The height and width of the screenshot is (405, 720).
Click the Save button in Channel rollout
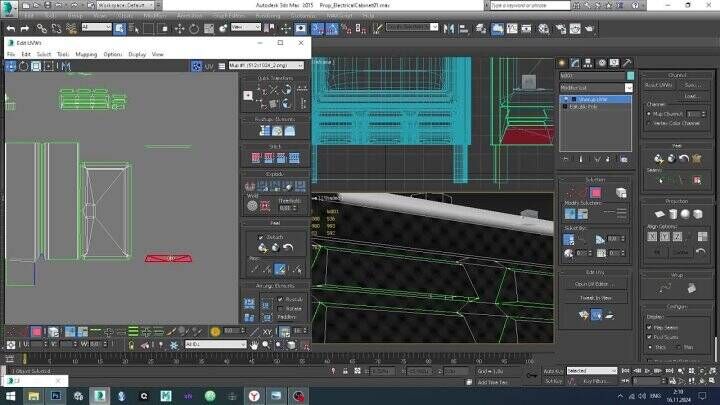tap(692, 85)
